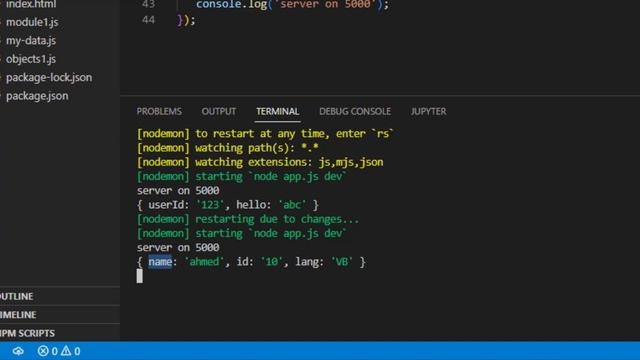Expand the OUTLINE section
The image size is (640, 360).
point(16,296)
